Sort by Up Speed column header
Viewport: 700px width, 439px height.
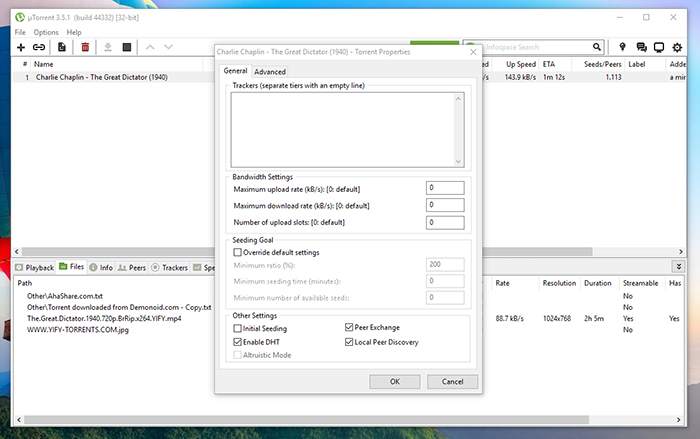[521, 64]
